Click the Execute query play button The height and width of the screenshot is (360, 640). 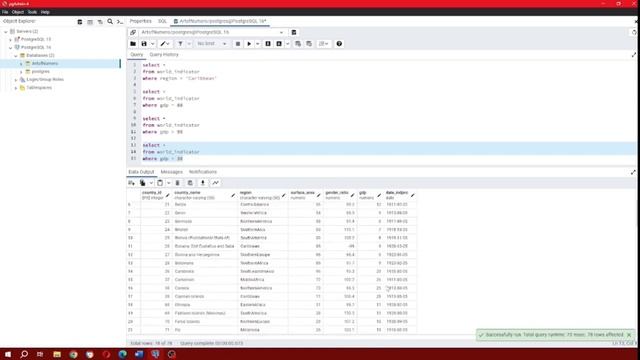pyautogui.click(x=249, y=44)
